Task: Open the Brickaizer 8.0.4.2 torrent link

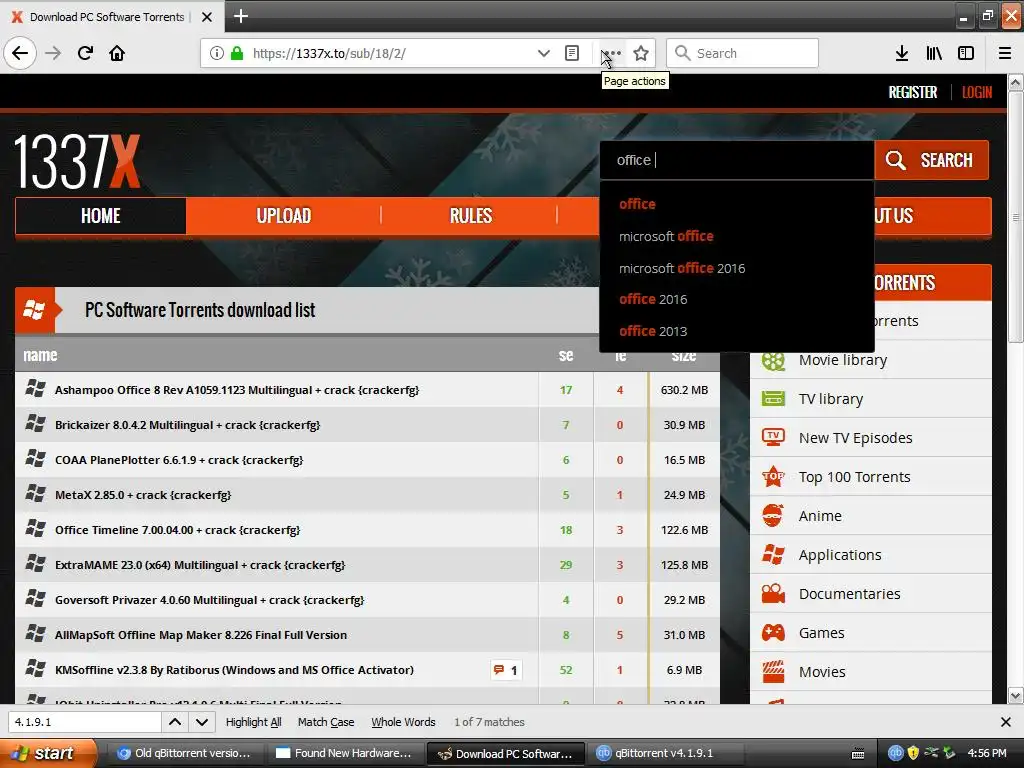Action: click(187, 425)
